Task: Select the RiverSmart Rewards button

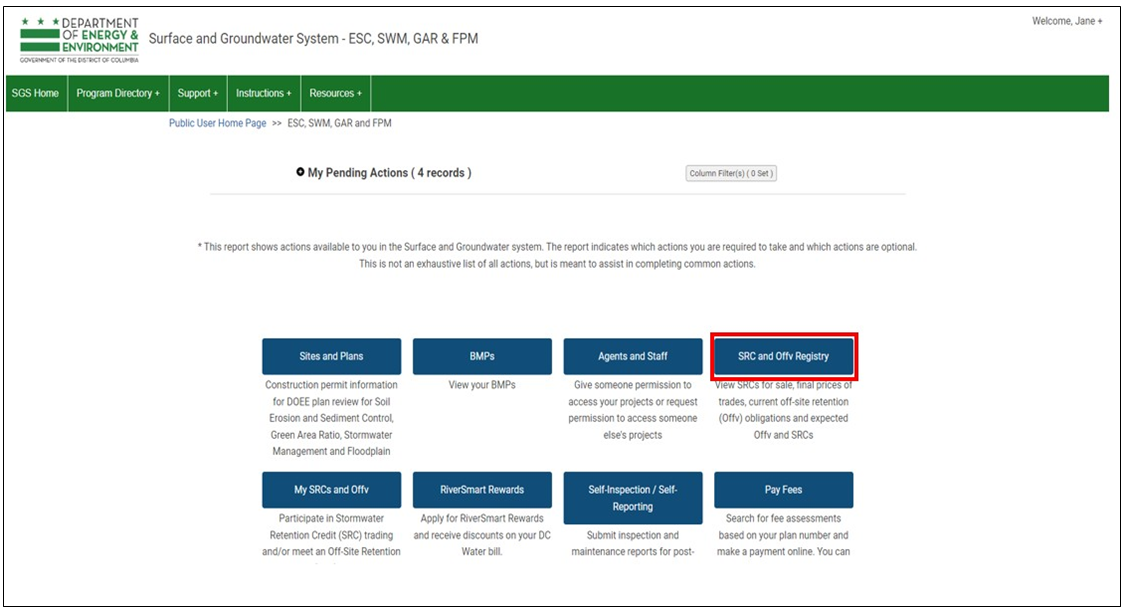Action: [482, 490]
